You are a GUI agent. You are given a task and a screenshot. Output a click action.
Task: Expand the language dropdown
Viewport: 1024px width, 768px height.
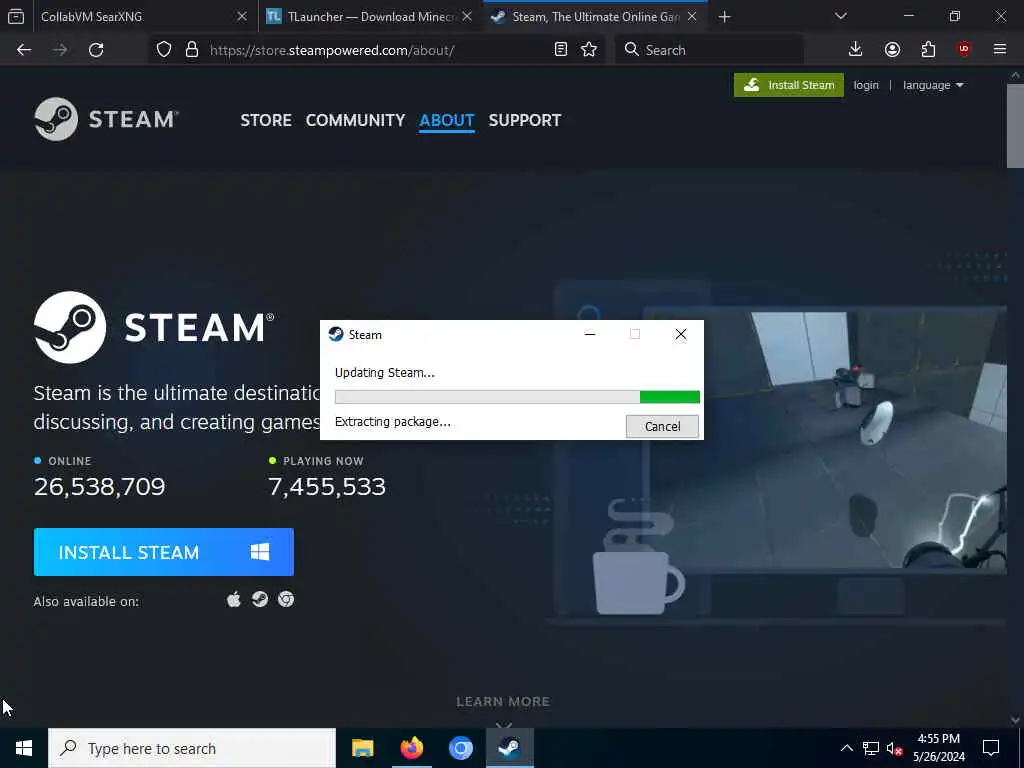pyautogui.click(x=933, y=85)
